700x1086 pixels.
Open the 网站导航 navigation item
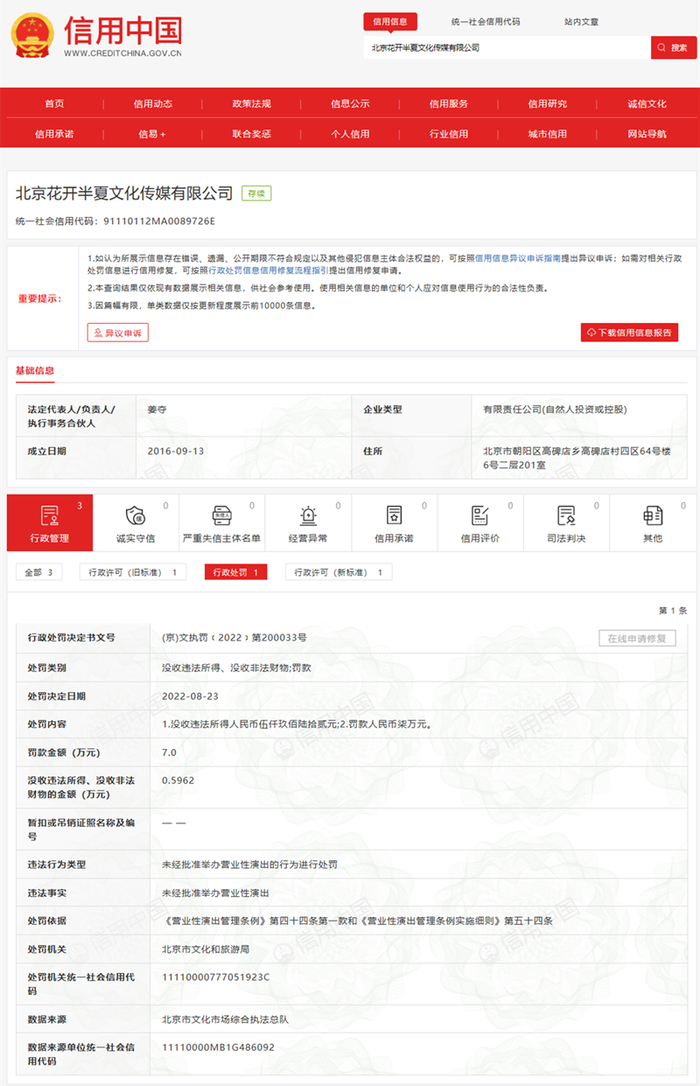[x=647, y=134]
